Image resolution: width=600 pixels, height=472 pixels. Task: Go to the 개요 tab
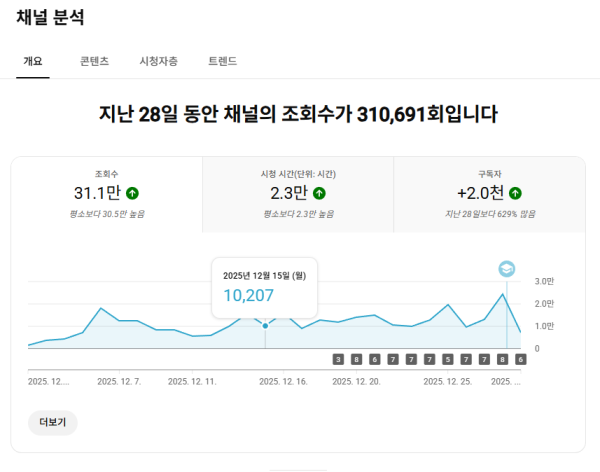(33, 61)
